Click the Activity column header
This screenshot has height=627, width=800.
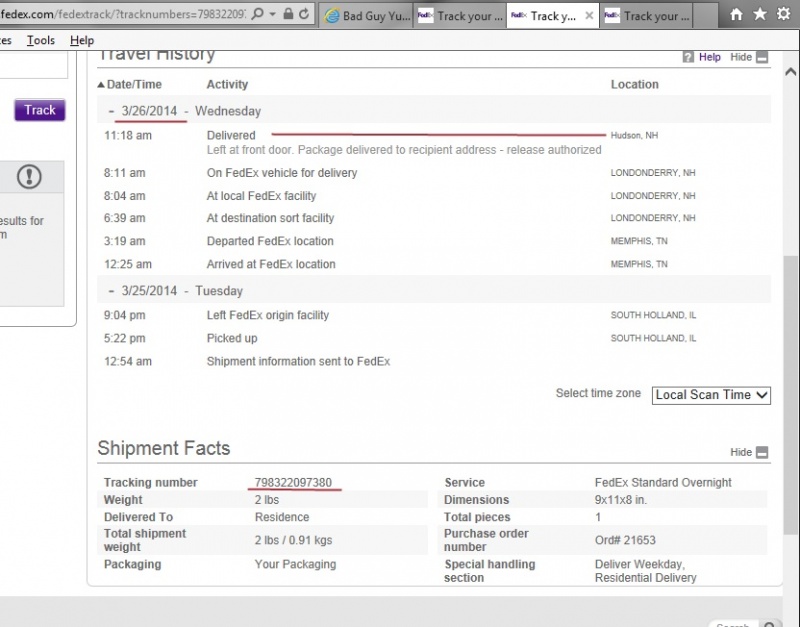[x=227, y=85]
